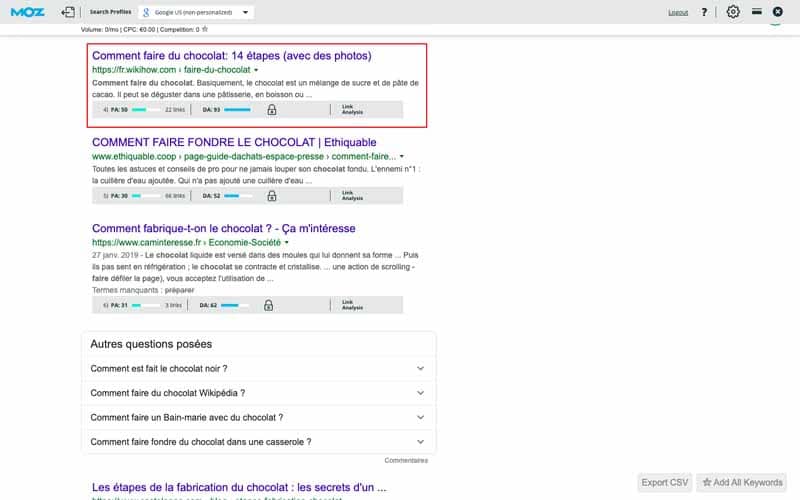Click the lock icon in the Ça m'intéresse result's Moz bar
Viewport: 800px width, 500px height.
[268, 305]
